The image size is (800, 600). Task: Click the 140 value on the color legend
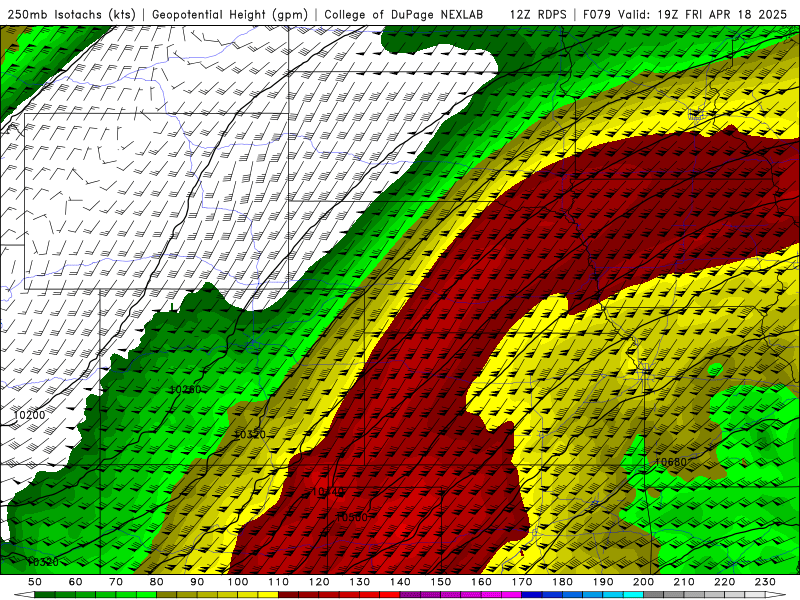pos(401,582)
